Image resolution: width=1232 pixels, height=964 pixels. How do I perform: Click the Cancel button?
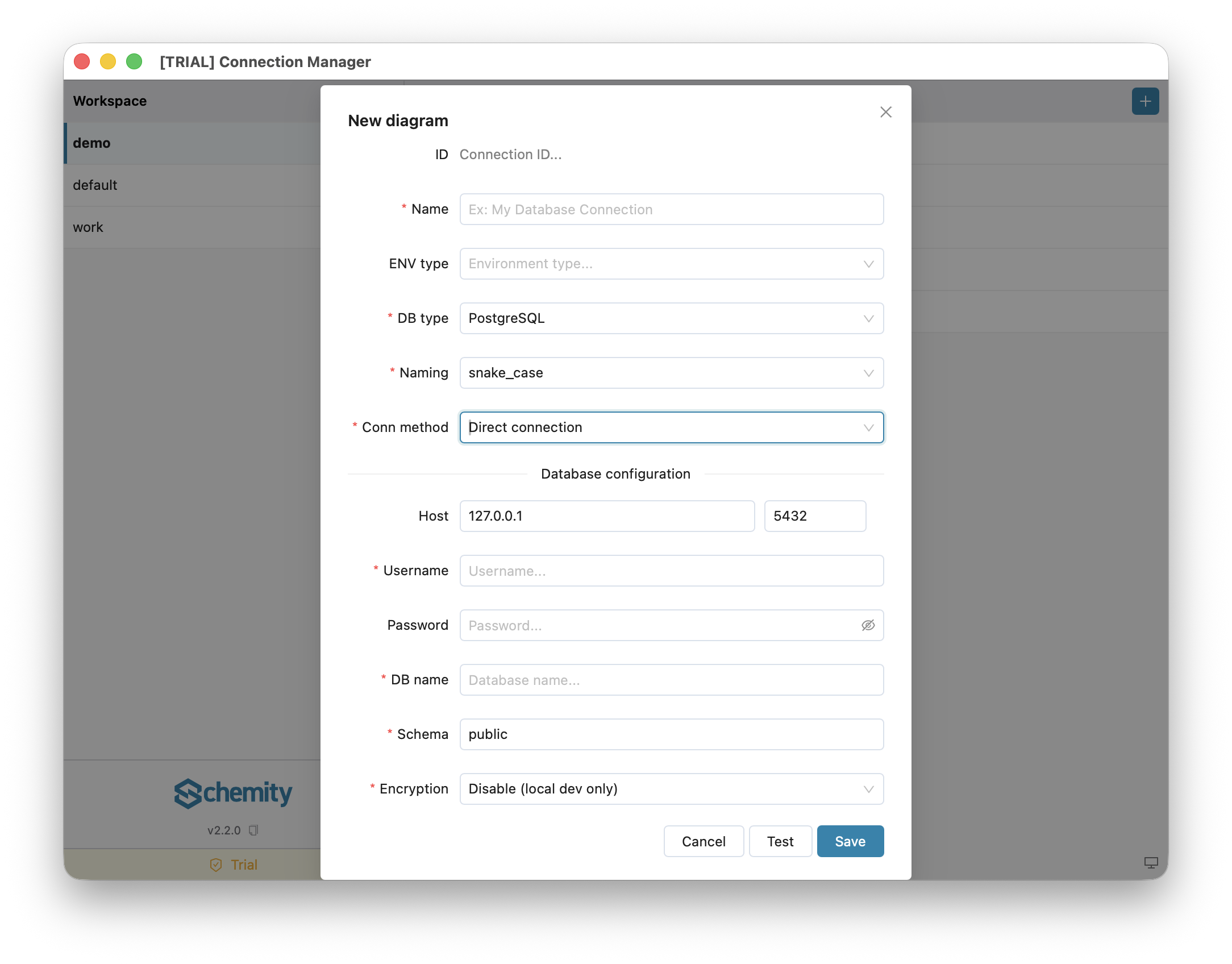click(704, 841)
